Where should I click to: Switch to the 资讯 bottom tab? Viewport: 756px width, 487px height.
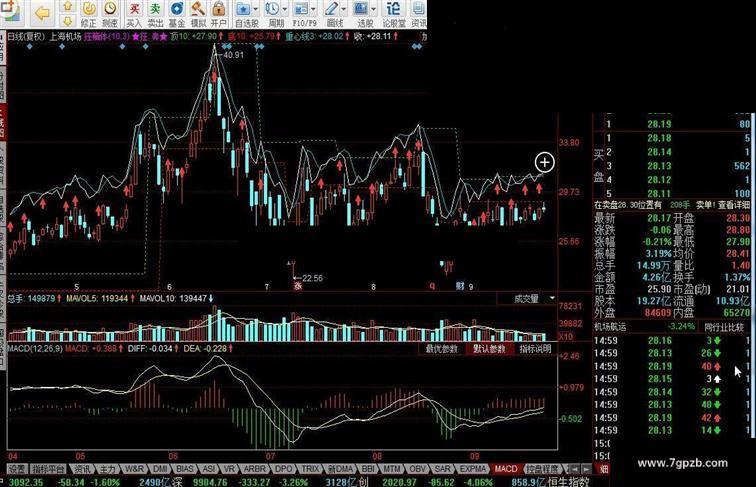click(x=82, y=469)
